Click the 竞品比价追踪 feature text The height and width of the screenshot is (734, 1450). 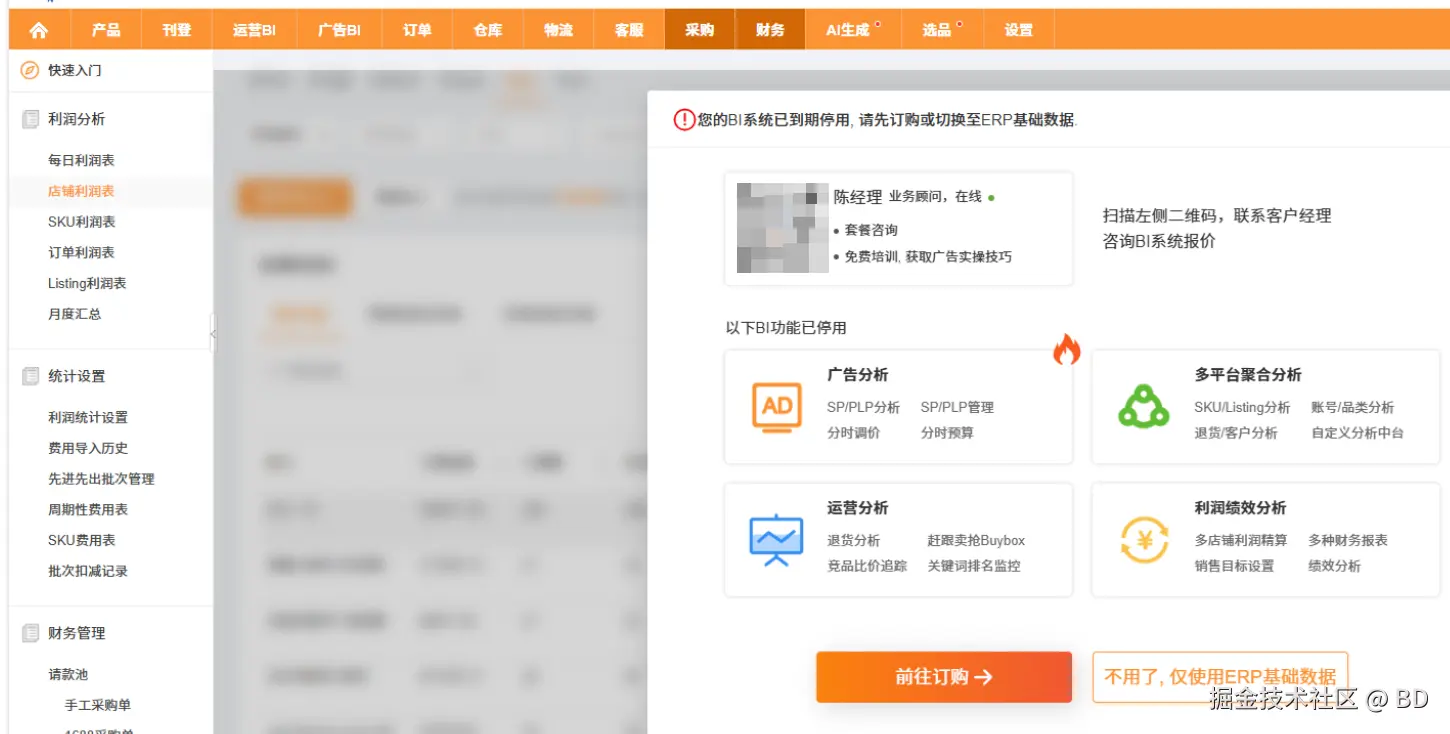click(867, 566)
